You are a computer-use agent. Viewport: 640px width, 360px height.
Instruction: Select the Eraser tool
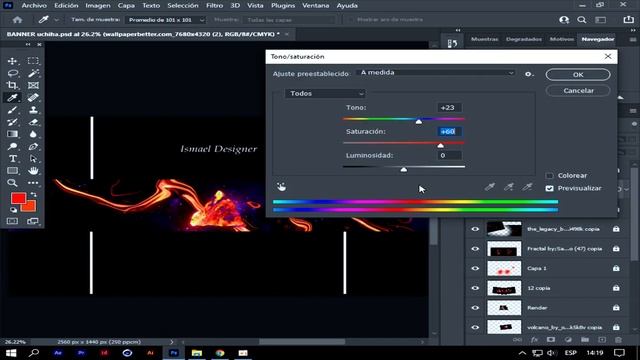pos(33,122)
